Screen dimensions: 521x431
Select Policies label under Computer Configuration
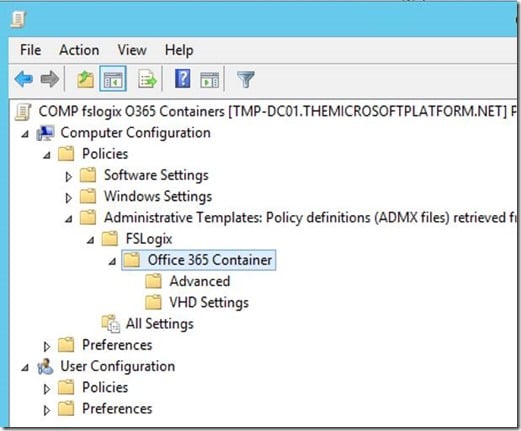coord(105,154)
